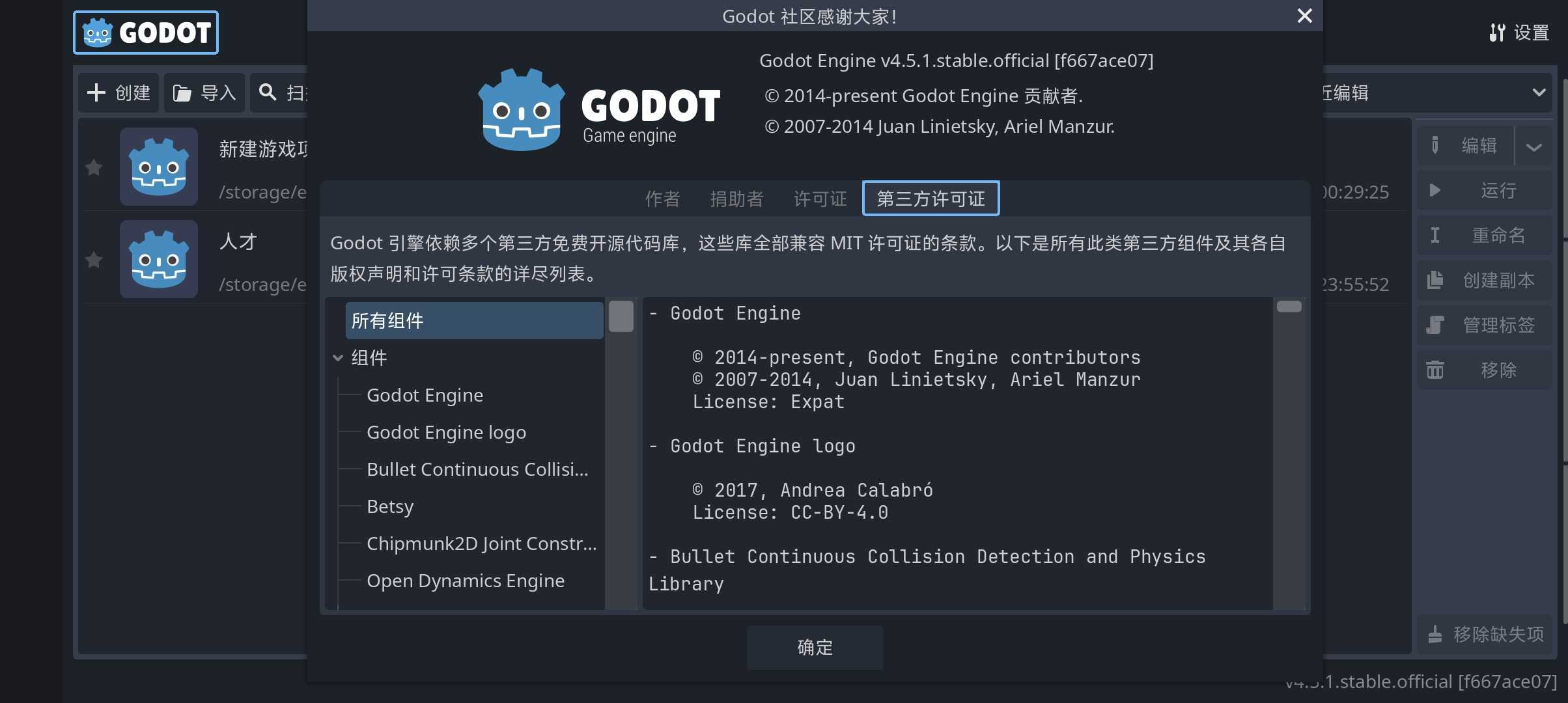
Task: Open the sort order dropdown 最近编辑
Action: click(x=1538, y=92)
